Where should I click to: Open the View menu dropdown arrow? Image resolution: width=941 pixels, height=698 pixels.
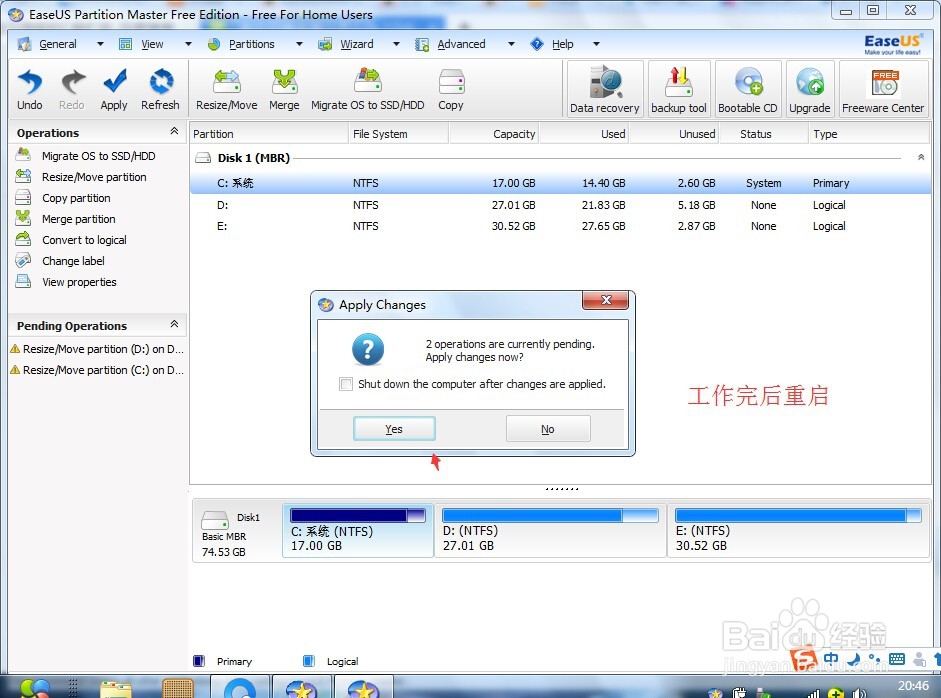(x=188, y=44)
